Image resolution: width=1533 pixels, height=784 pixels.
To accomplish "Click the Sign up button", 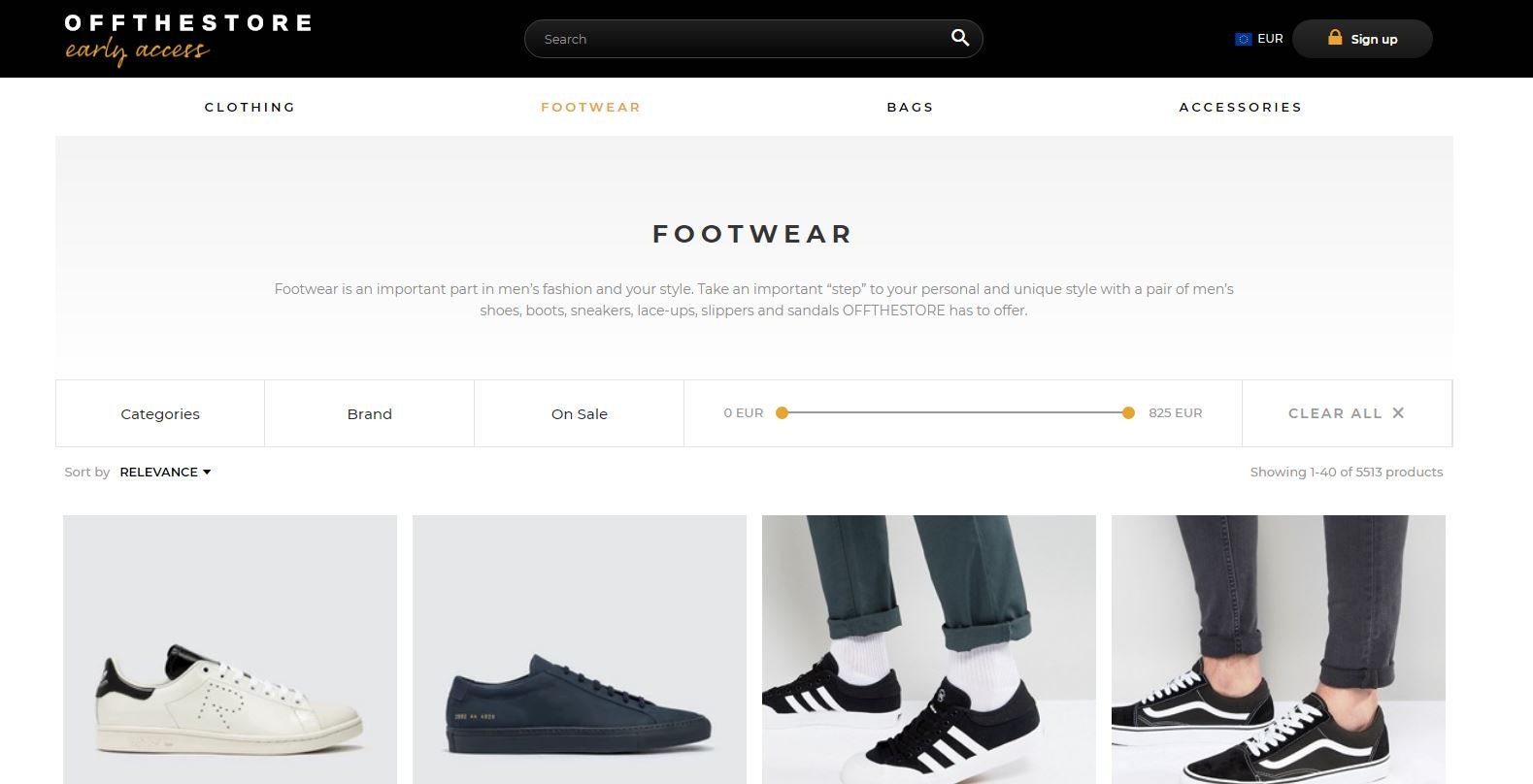I will coord(1362,39).
